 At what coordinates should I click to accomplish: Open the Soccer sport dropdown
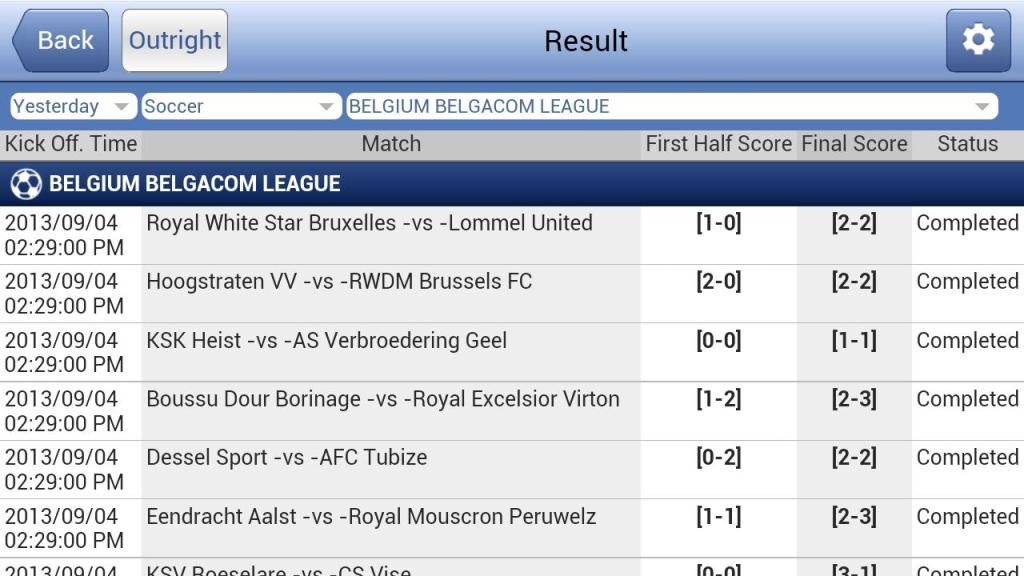point(240,107)
